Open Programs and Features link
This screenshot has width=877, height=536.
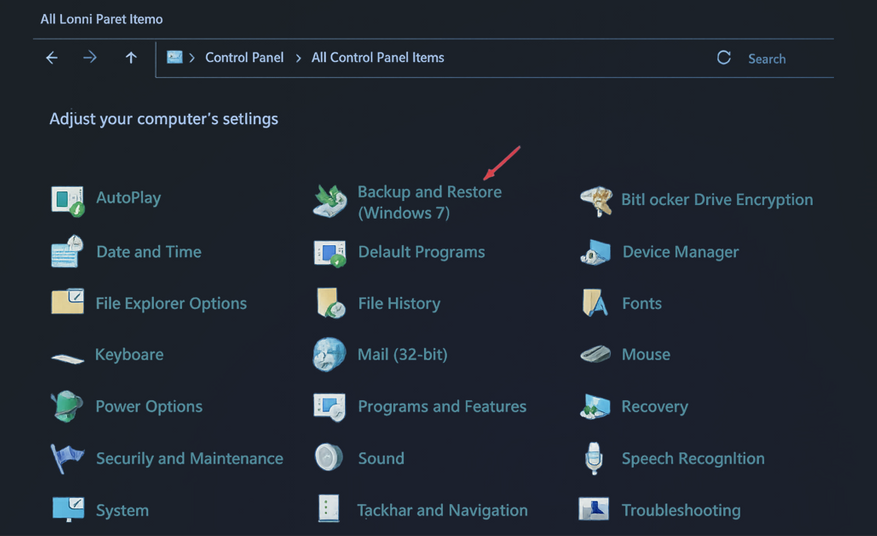click(x=441, y=406)
